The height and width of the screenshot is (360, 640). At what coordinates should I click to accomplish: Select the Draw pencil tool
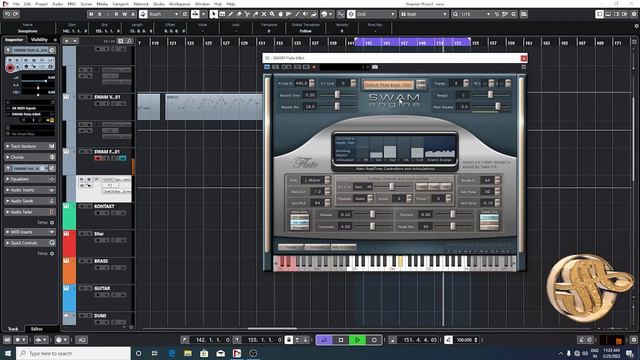[x=230, y=14]
